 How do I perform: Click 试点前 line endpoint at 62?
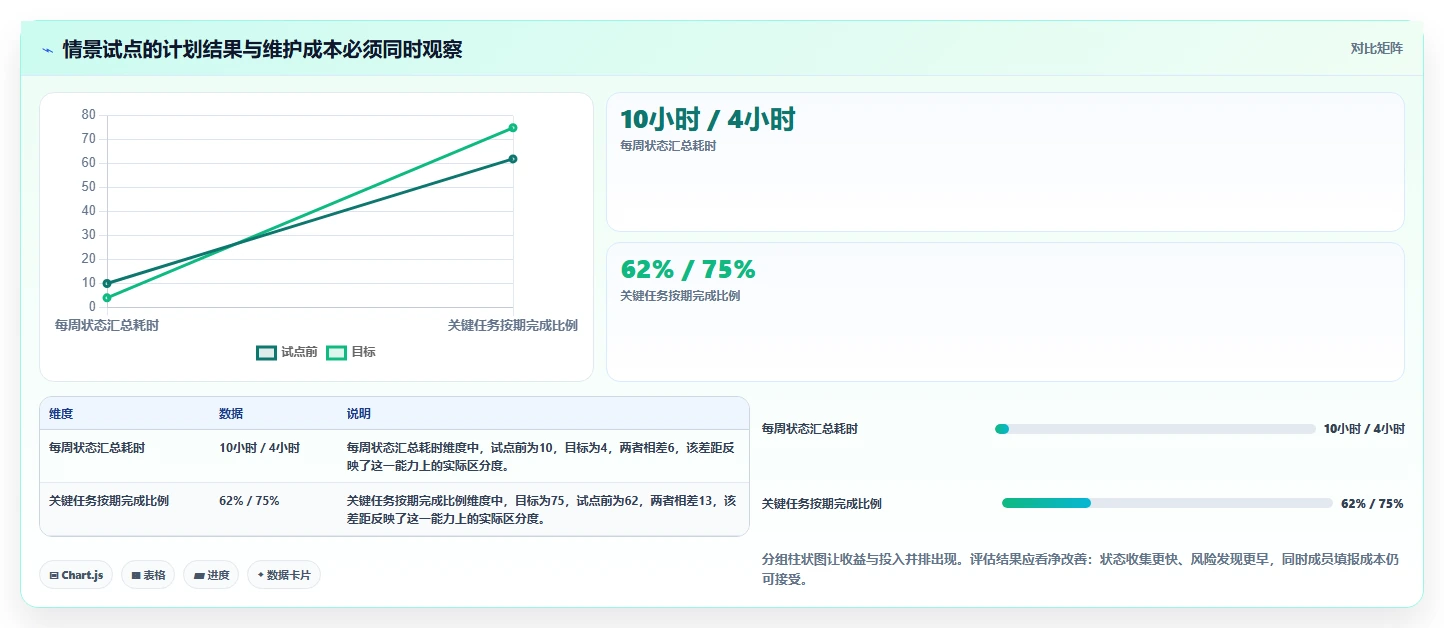coord(513,159)
